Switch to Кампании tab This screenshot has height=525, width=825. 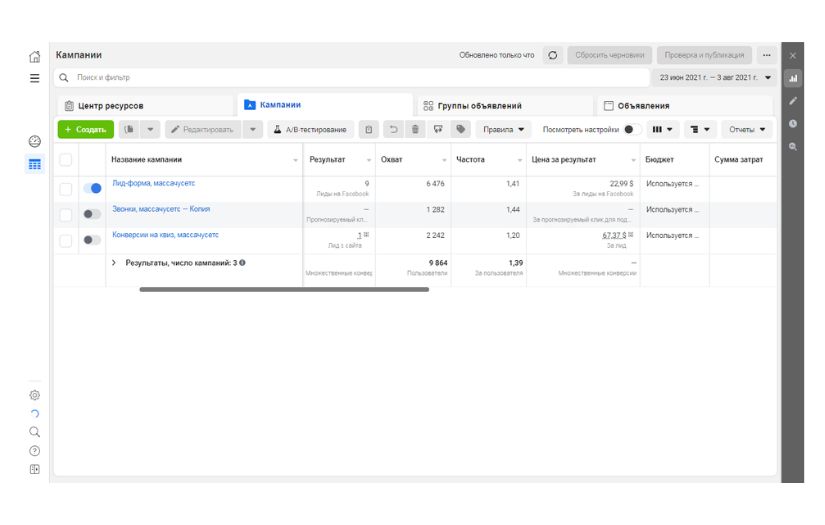(325, 105)
